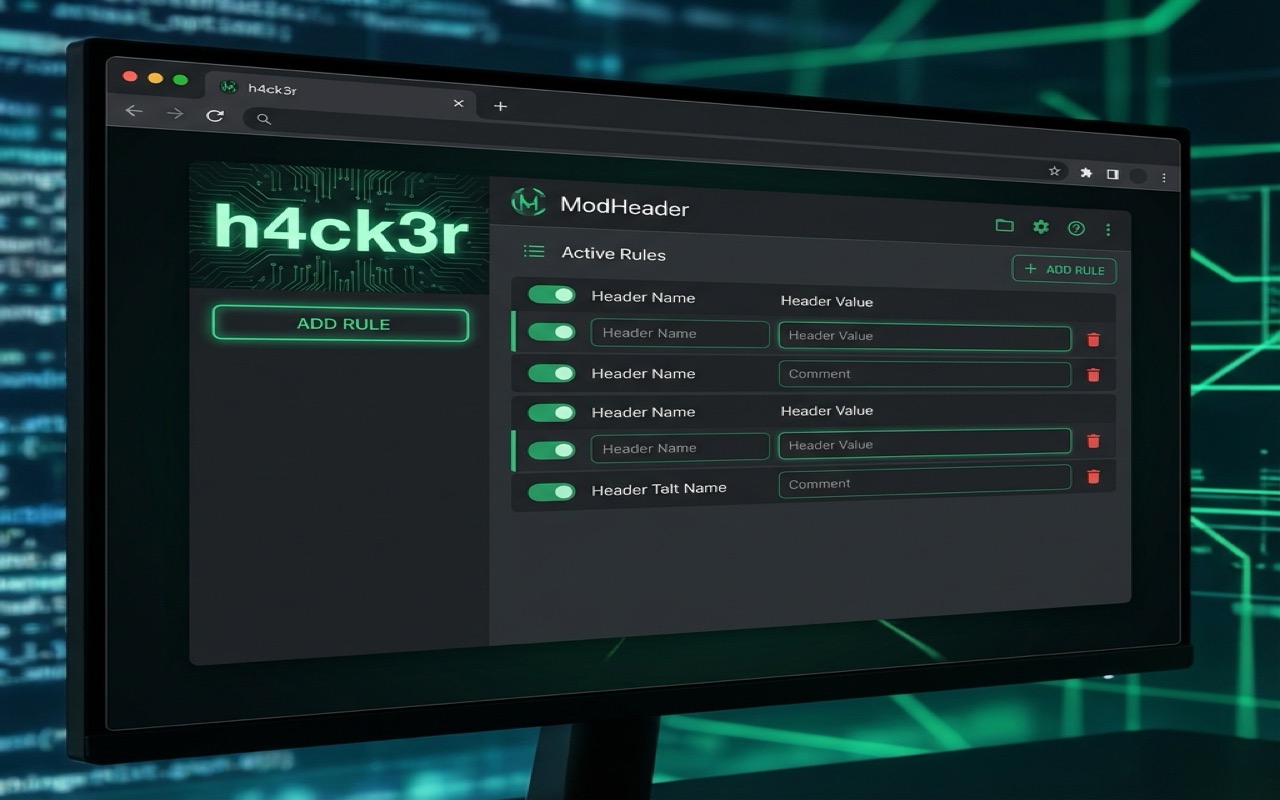Click the Header Name input in the second rule row
Image resolution: width=1280 pixels, height=800 pixels.
click(680, 334)
